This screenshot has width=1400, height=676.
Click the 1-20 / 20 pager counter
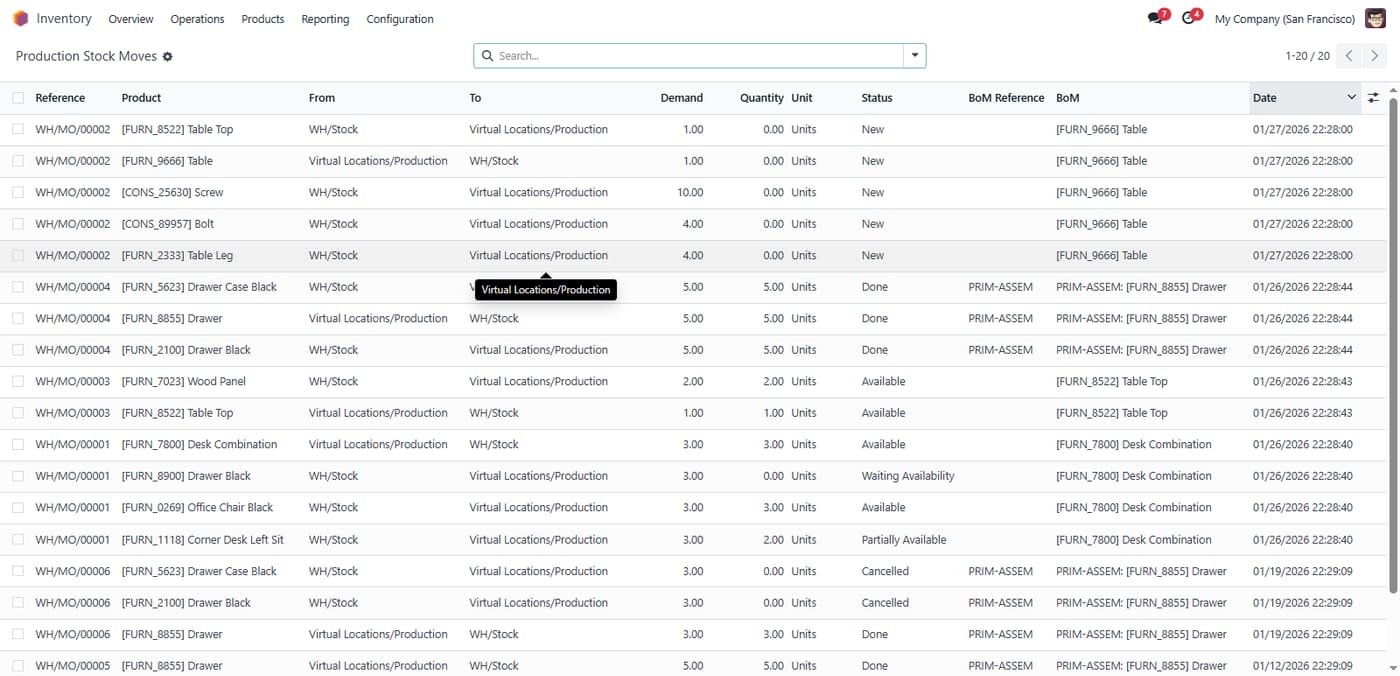(x=1307, y=56)
